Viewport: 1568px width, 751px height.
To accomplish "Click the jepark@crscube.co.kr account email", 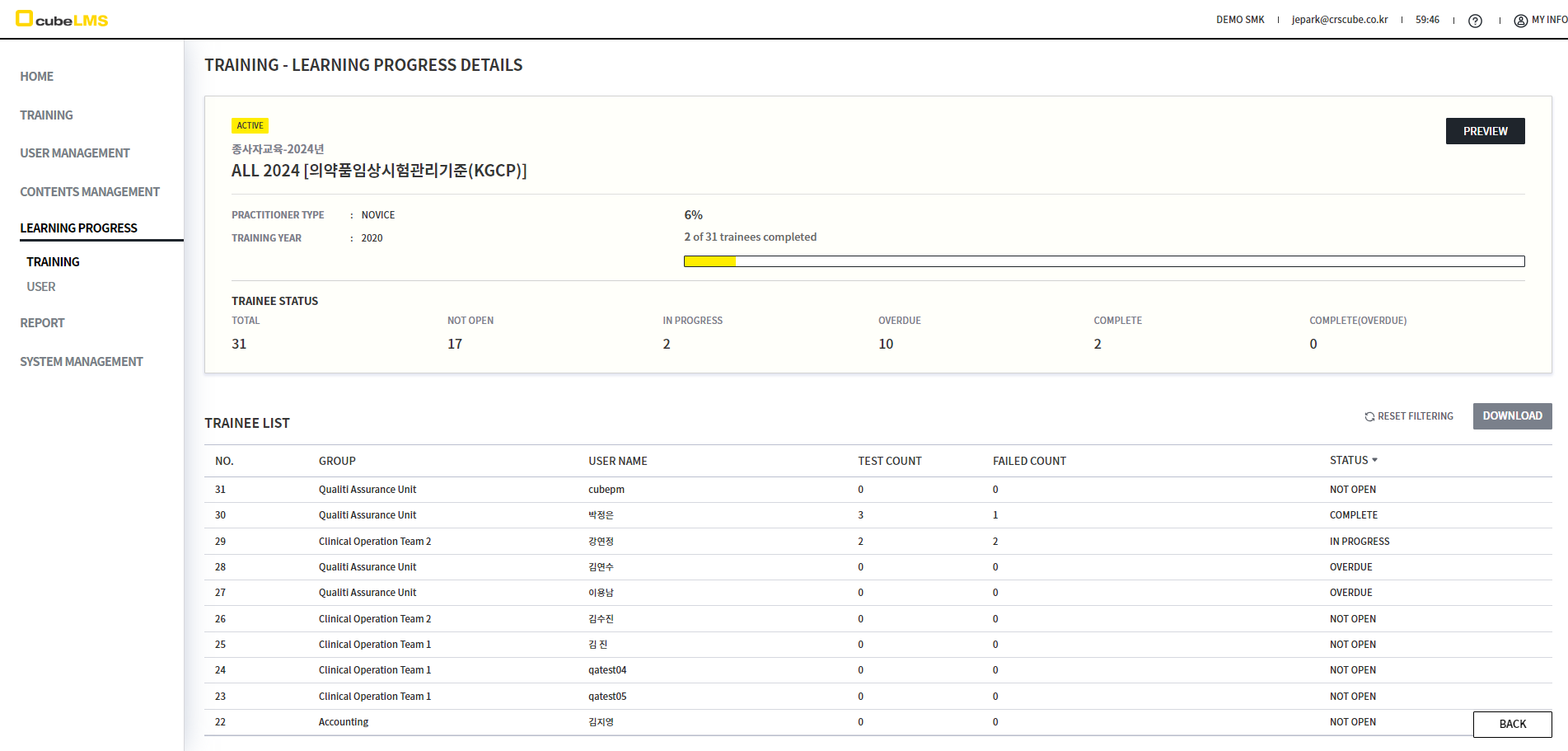I will 1339,20.
